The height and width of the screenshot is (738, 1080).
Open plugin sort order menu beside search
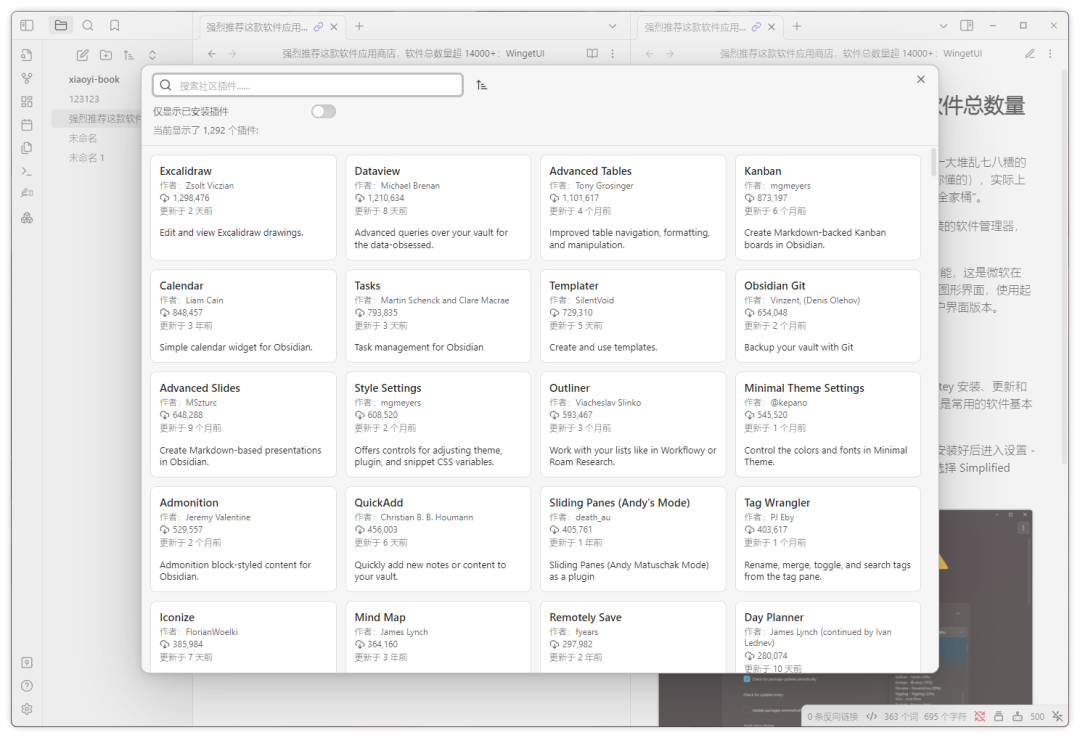tap(482, 85)
